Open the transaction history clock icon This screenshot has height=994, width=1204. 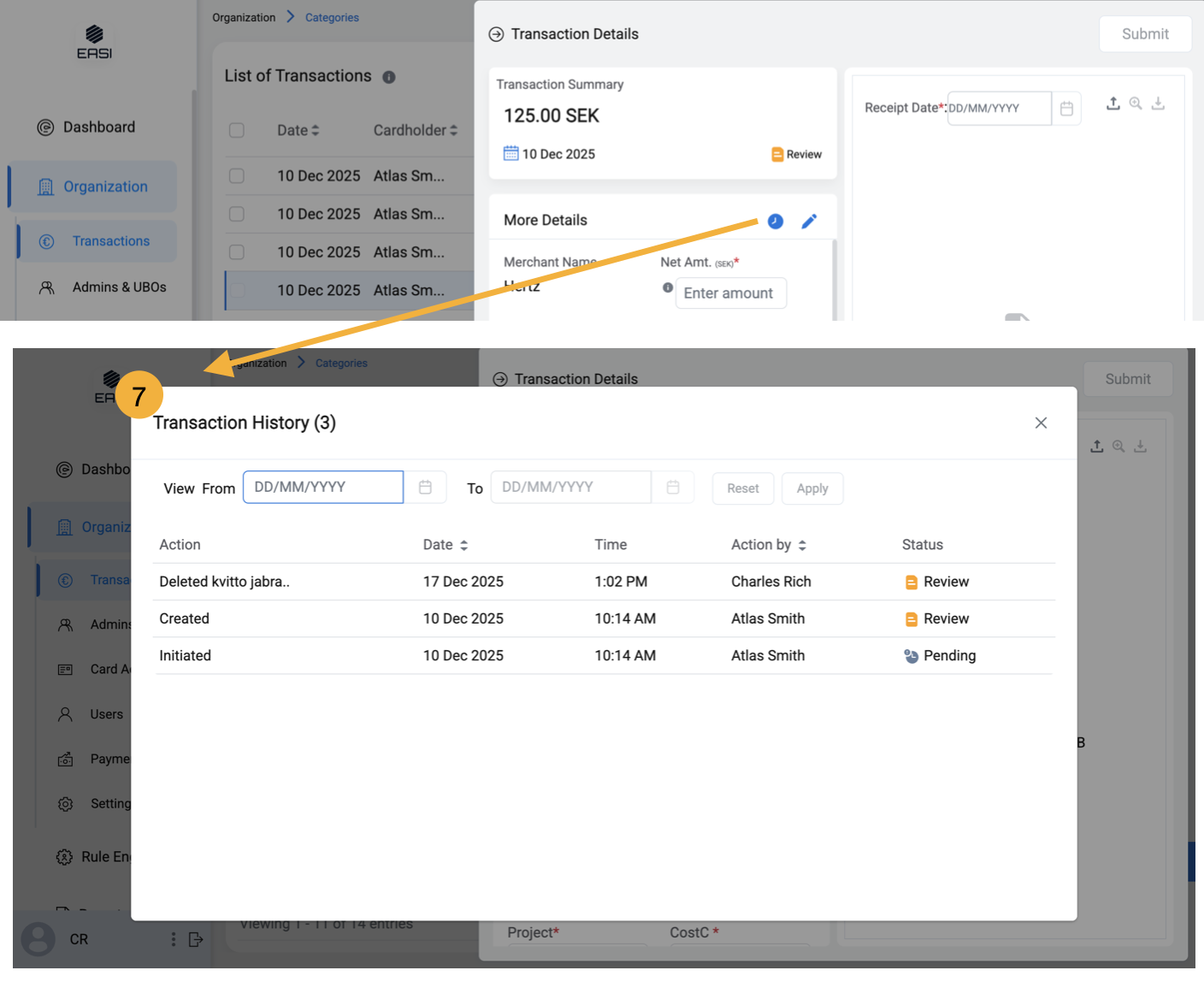(x=775, y=222)
